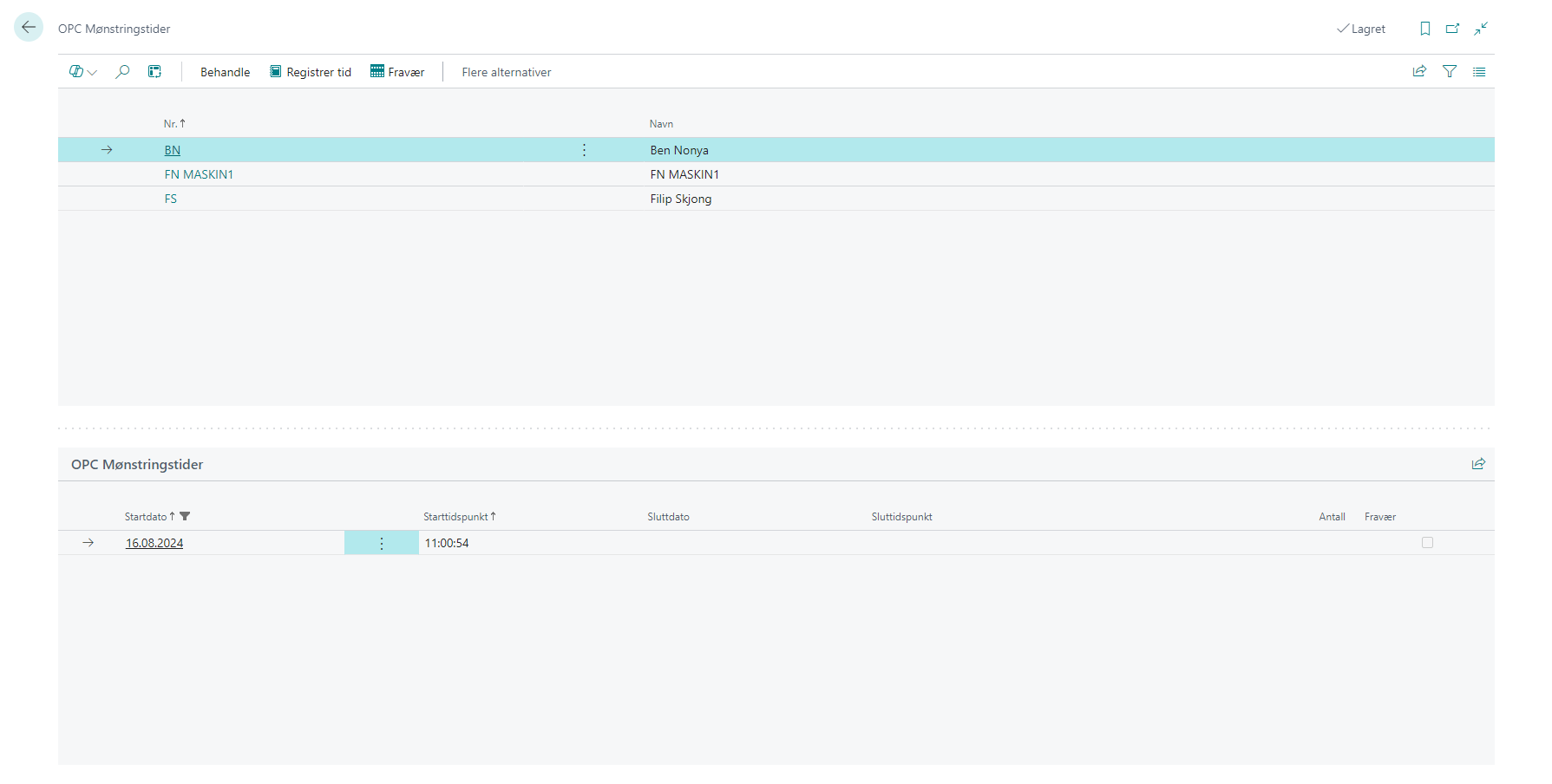This screenshot has width=1552, height=784.
Task: Toggle list view layout icon
Action: (x=1479, y=72)
